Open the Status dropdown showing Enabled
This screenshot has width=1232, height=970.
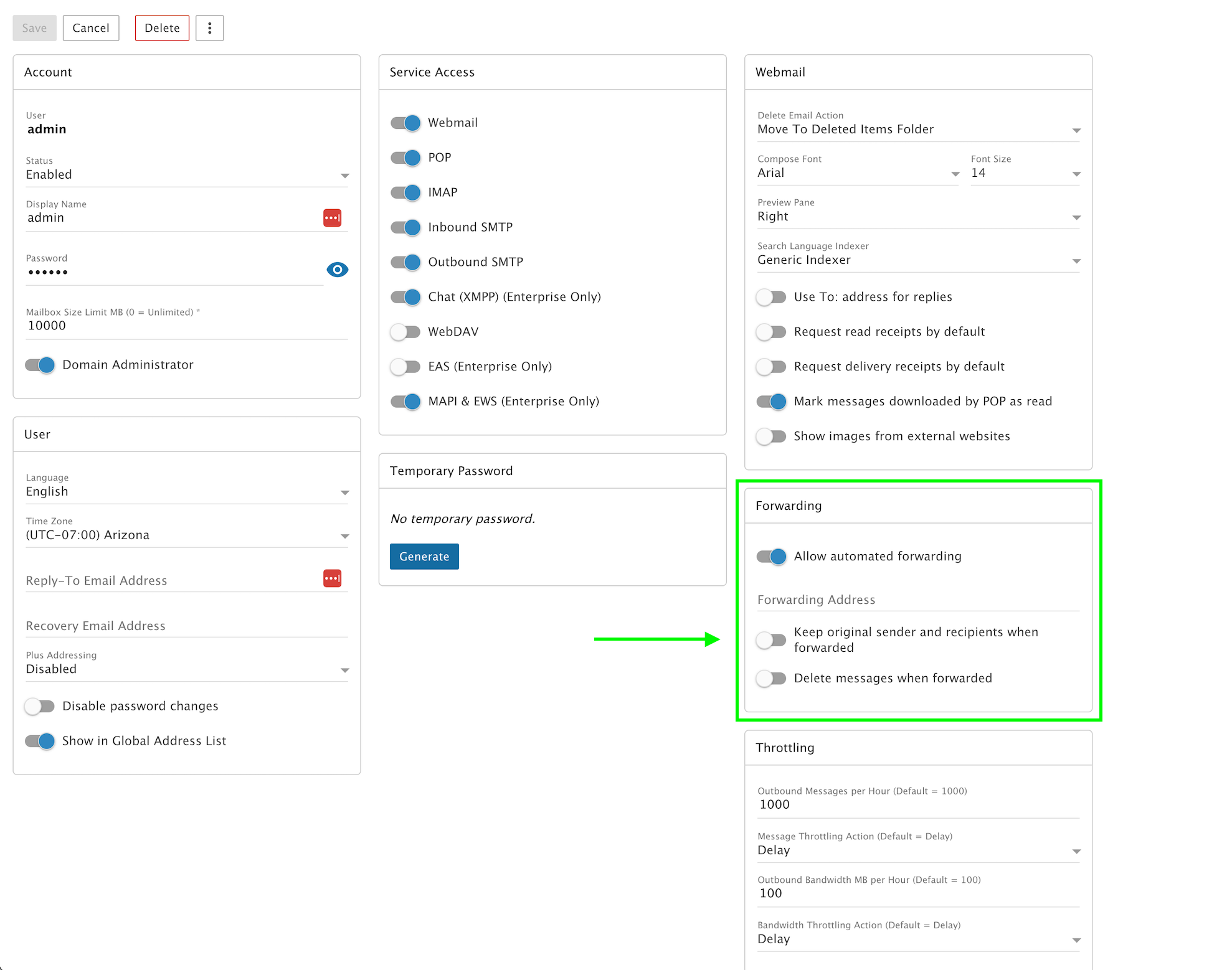(187, 175)
